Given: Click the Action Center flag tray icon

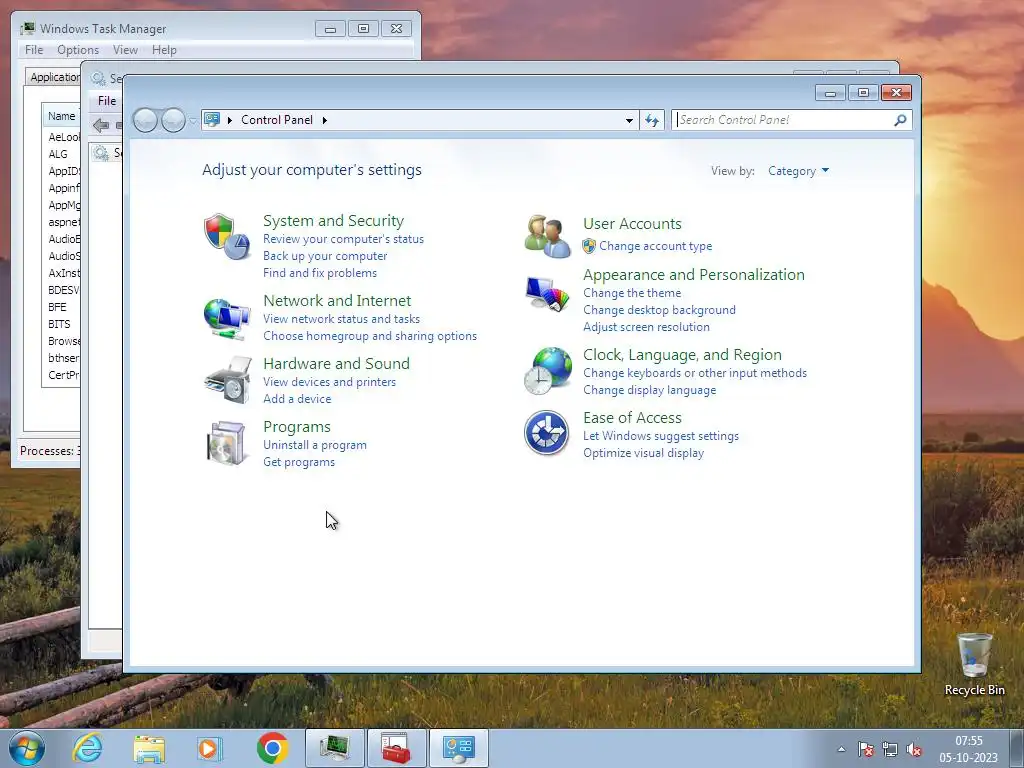Looking at the screenshot, I should (x=866, y=750).
